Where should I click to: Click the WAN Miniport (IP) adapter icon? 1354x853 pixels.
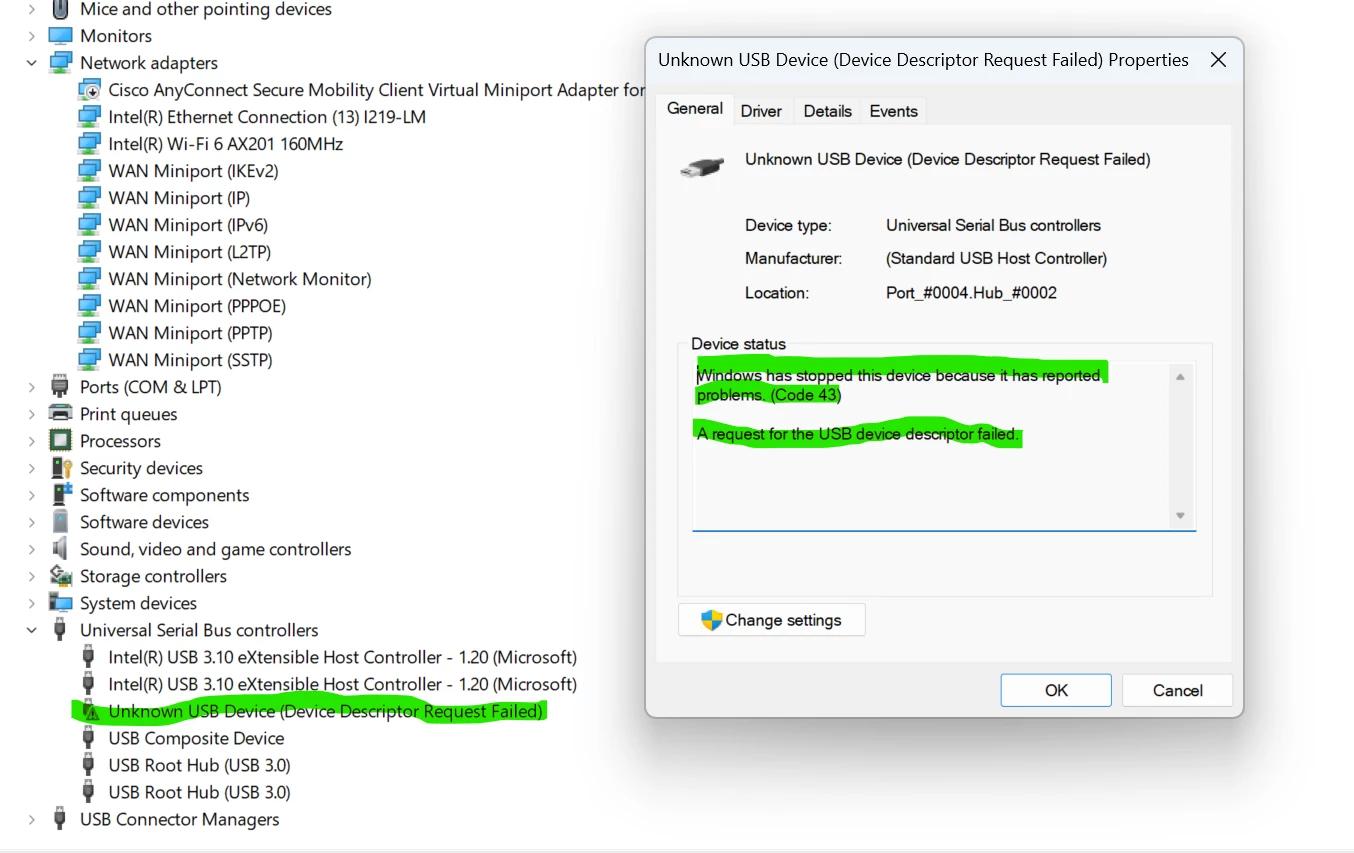coord(89,198)
